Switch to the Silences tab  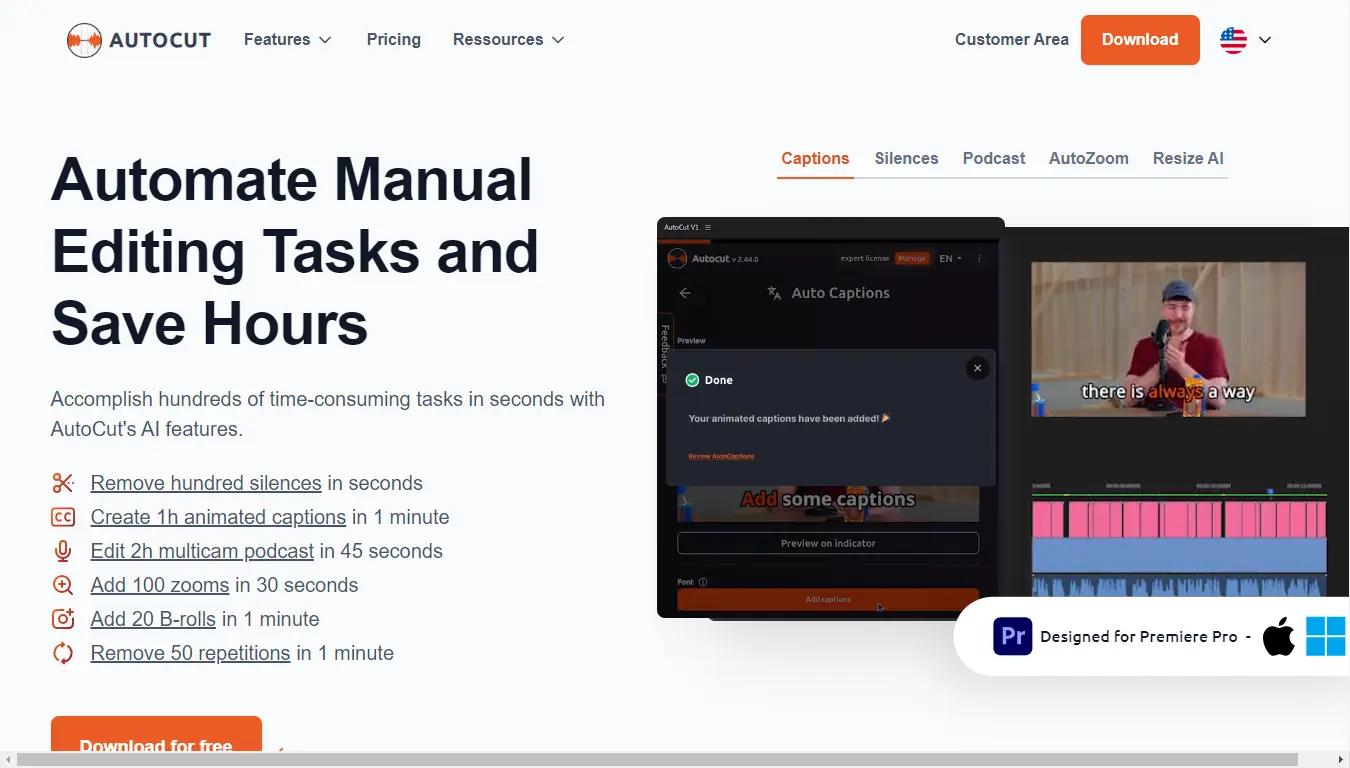(906, 158)
